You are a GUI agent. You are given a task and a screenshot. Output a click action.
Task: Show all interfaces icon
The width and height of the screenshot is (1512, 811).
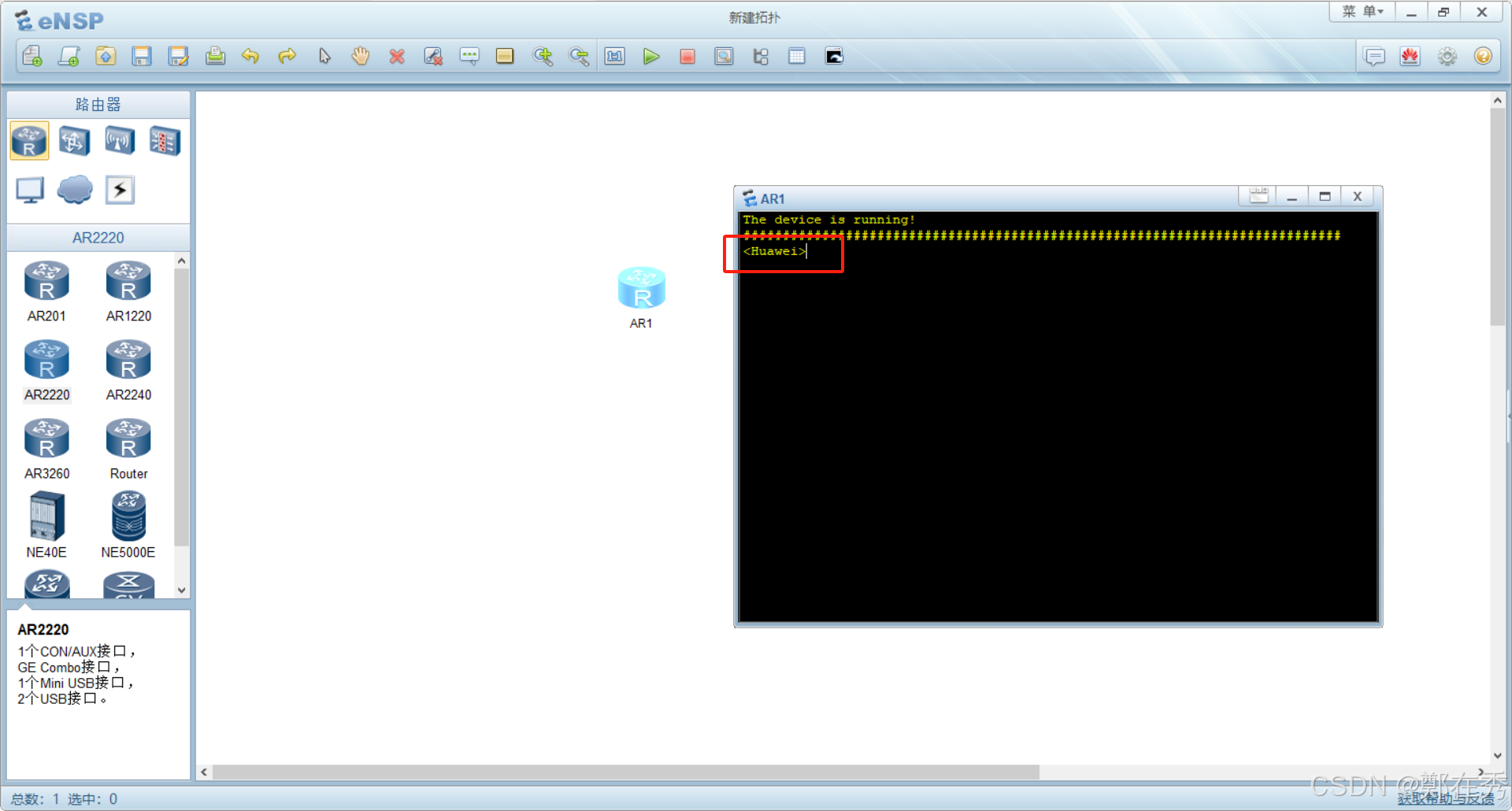[x=761, y=57]
